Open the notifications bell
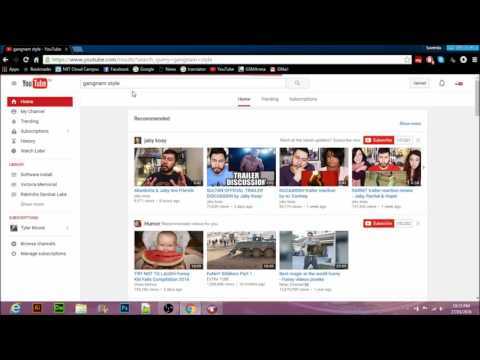The width and height of the screenshot is (480, 360). click(442, 83)
